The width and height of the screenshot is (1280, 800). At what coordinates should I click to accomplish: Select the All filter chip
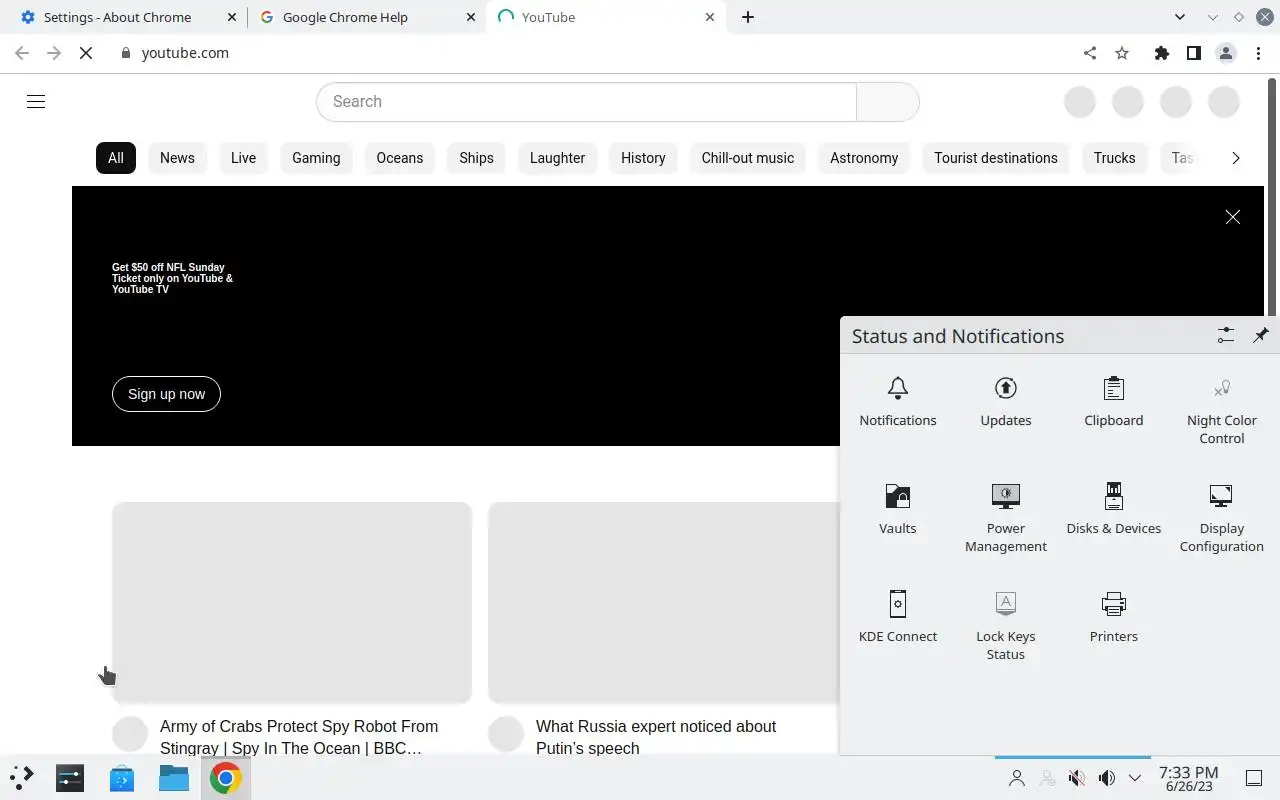(116, 158)
